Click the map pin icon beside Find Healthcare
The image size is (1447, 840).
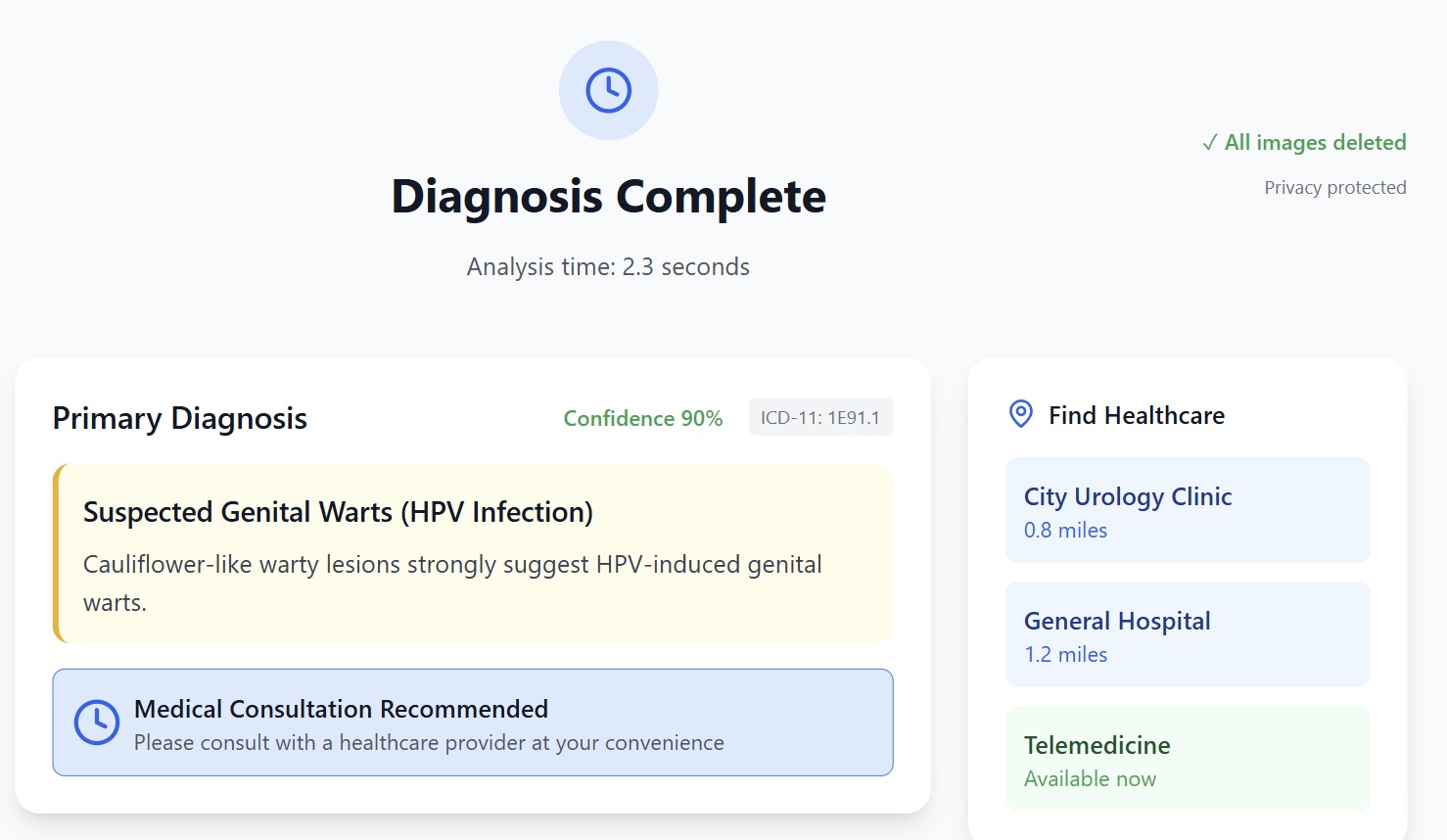(1020, 414)
